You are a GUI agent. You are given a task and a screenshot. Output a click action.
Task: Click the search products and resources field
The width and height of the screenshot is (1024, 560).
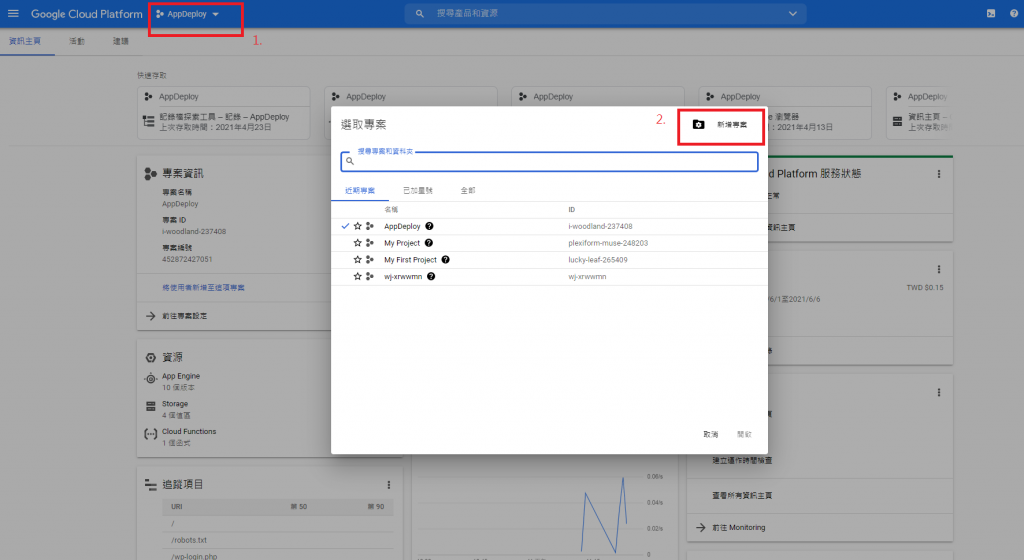(604, 14)
